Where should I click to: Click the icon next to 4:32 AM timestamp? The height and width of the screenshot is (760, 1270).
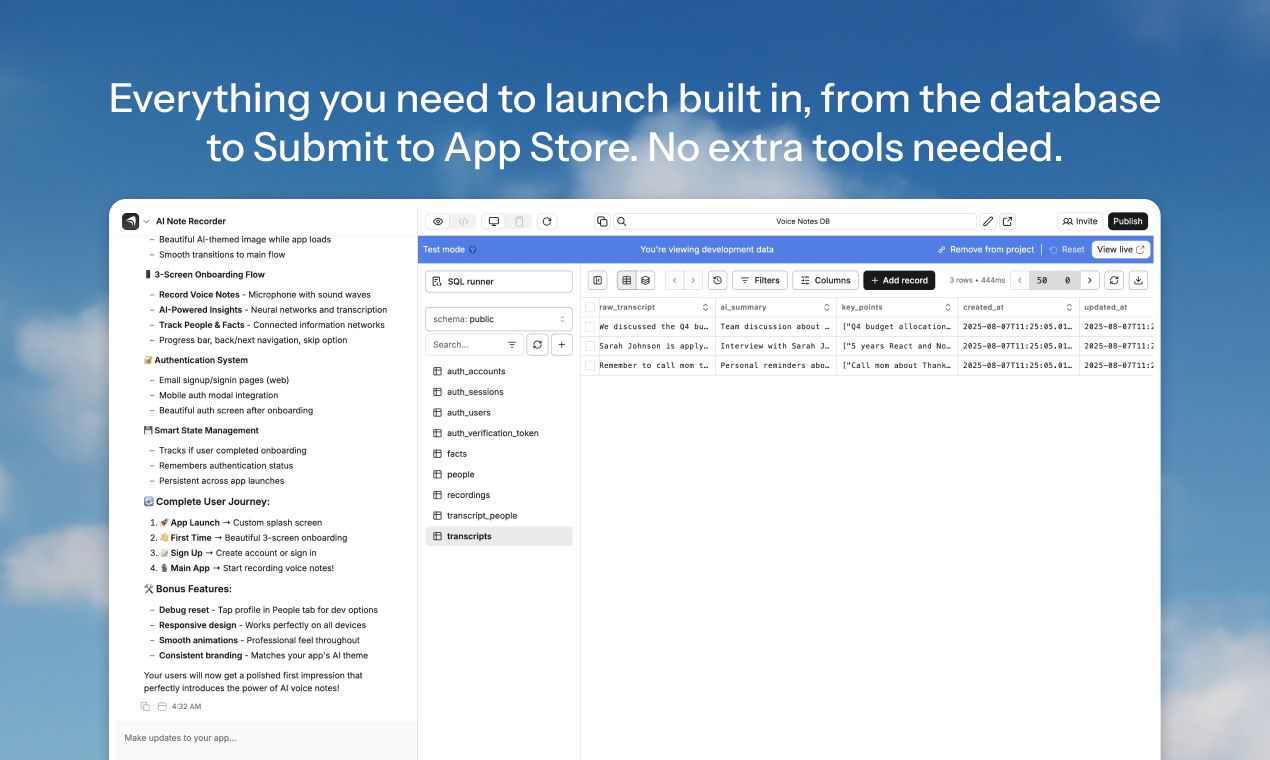[x=162, y=706]
